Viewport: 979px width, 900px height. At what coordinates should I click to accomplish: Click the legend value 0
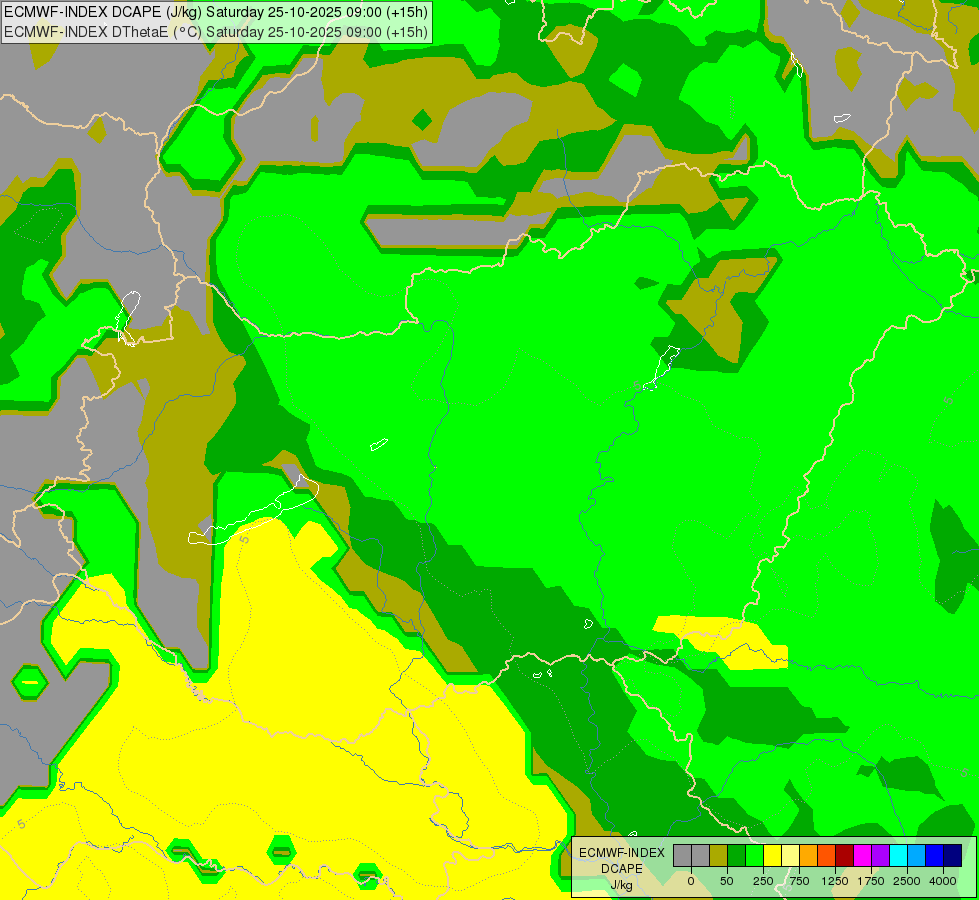coord(691,881)
